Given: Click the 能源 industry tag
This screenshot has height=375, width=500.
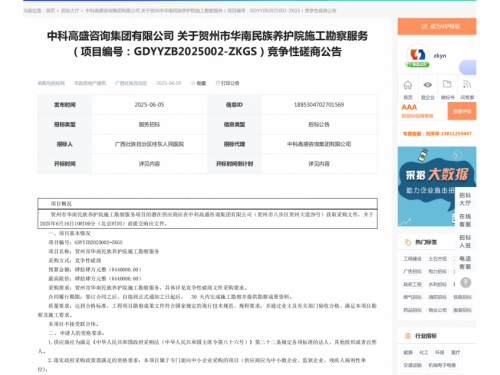Looking at the screenshot, I should click(x=408, y=352).
